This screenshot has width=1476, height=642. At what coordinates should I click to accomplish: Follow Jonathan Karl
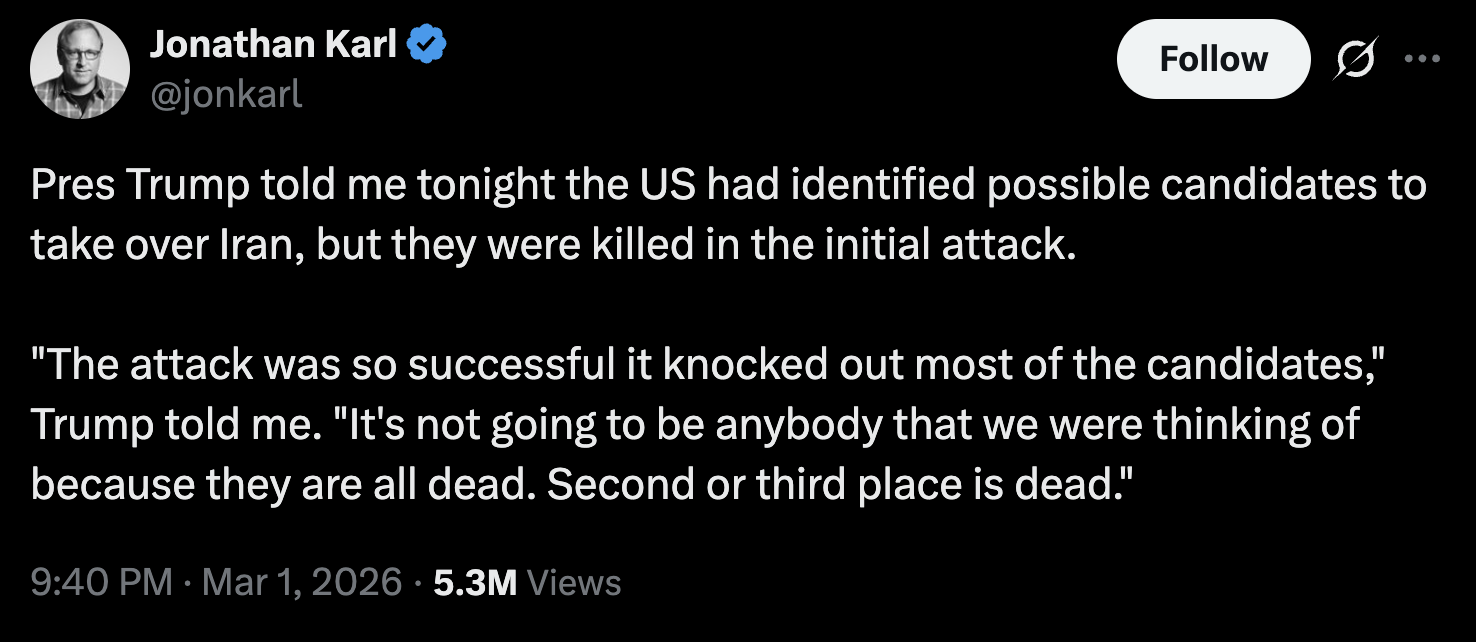[1213, 60]
